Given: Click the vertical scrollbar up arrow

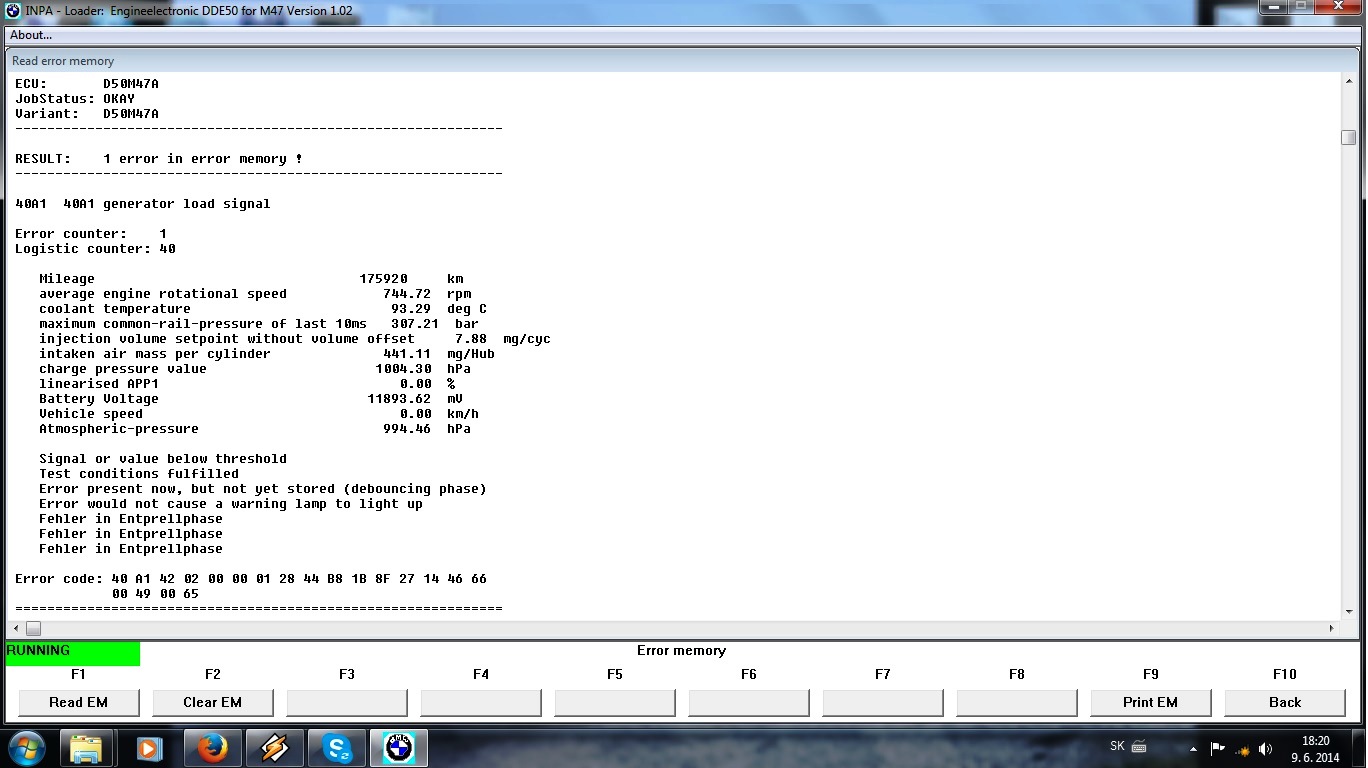Looking at the screenshot, I should tap(1348, 81).
